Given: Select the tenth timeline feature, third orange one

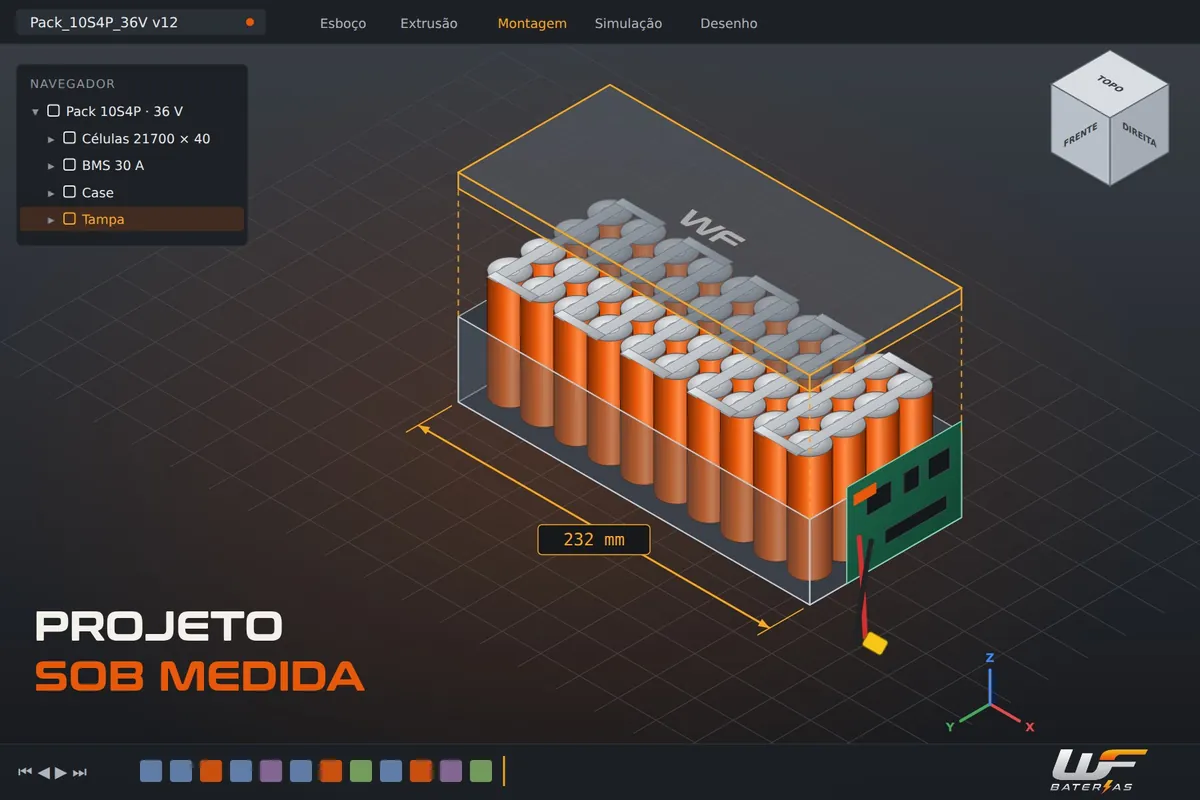Looking at the screenshot, I should [x=421, y=771].
